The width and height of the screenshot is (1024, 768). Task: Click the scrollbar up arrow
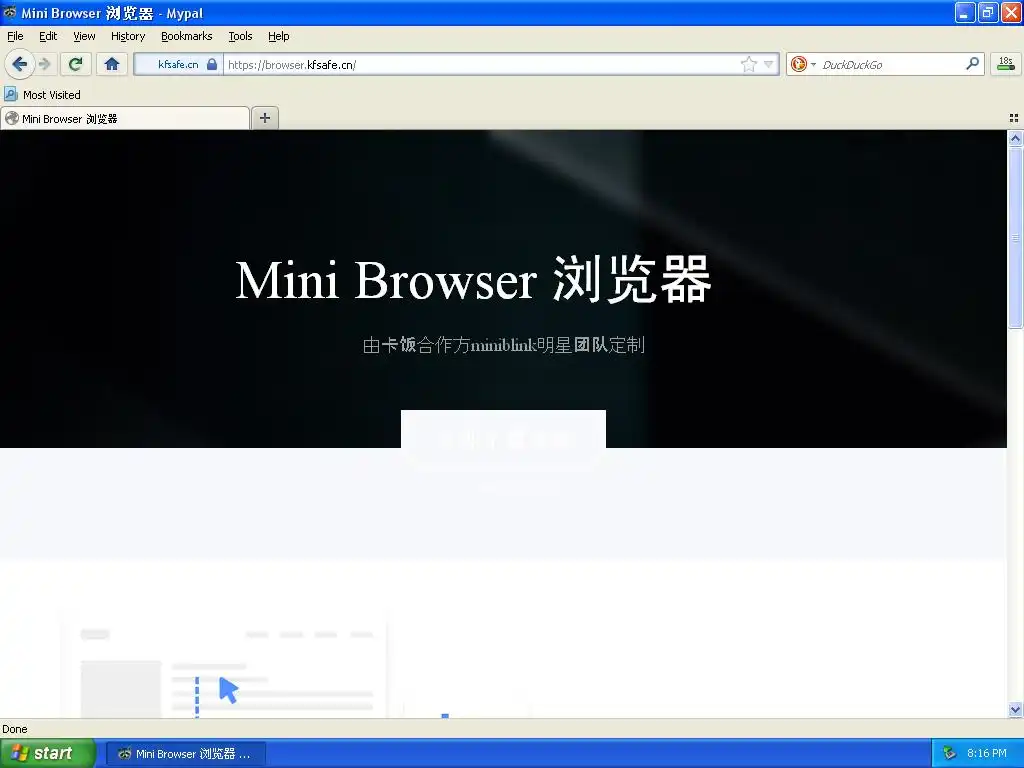[1015, 138]
